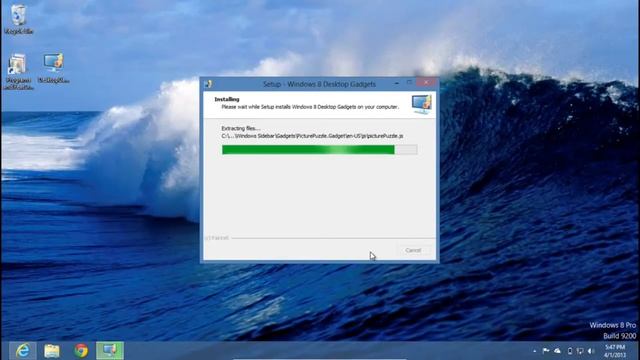
Task: Minimize the Setup window
Action: click(x=397, y=83)
